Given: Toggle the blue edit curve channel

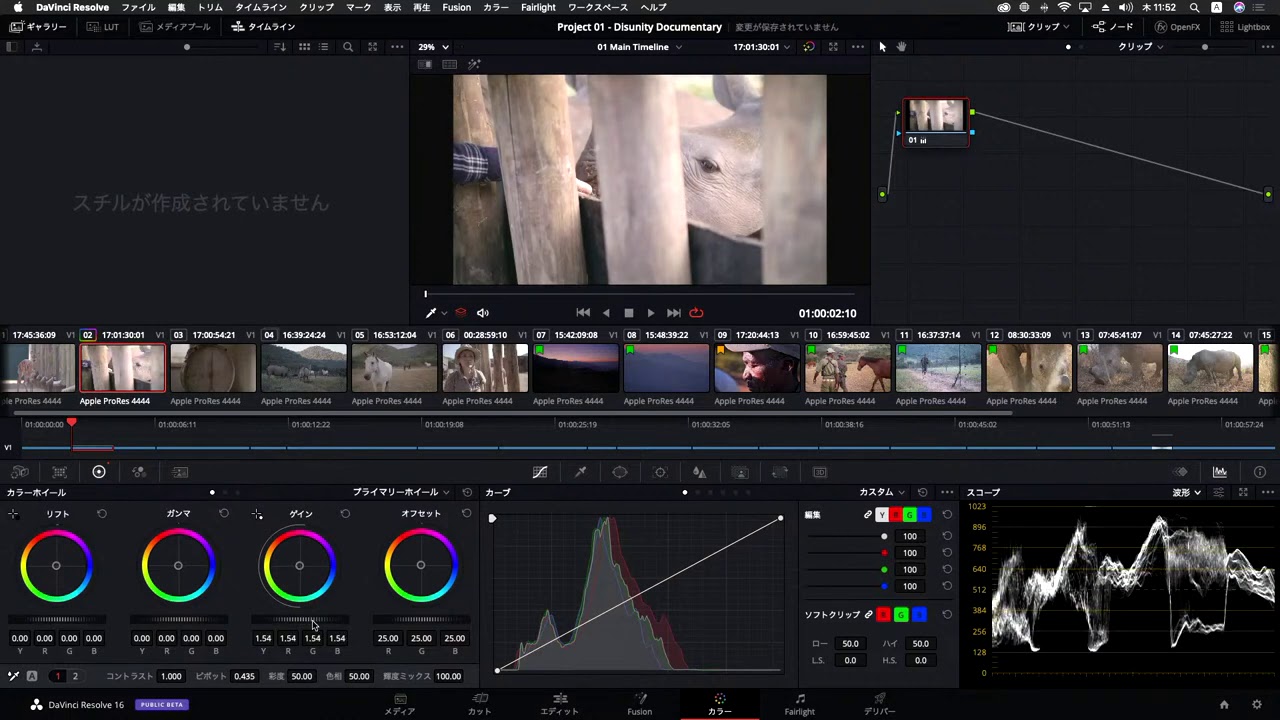Looking at the screenshot, I should pyautogui.click(x=924, y=515).
